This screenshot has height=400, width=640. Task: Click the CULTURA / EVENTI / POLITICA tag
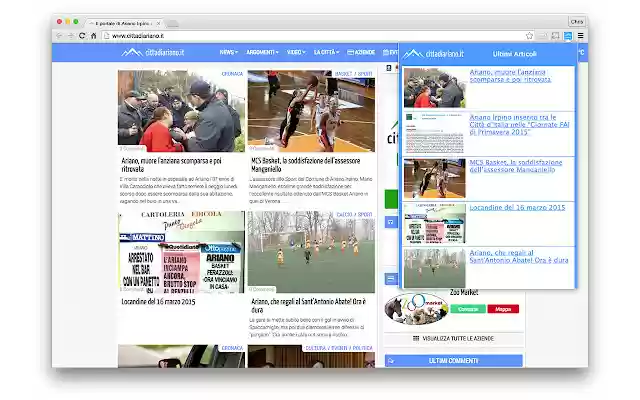[339, 348]
